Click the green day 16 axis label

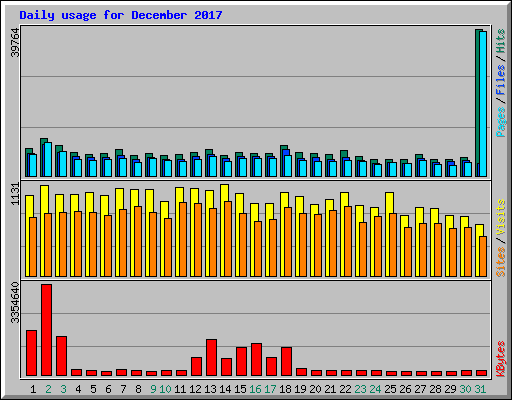[255, 389]
